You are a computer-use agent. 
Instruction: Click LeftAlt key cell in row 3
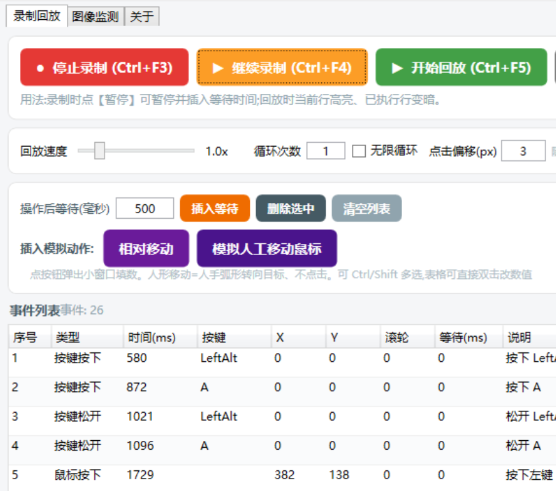click(x=219, y=416)
